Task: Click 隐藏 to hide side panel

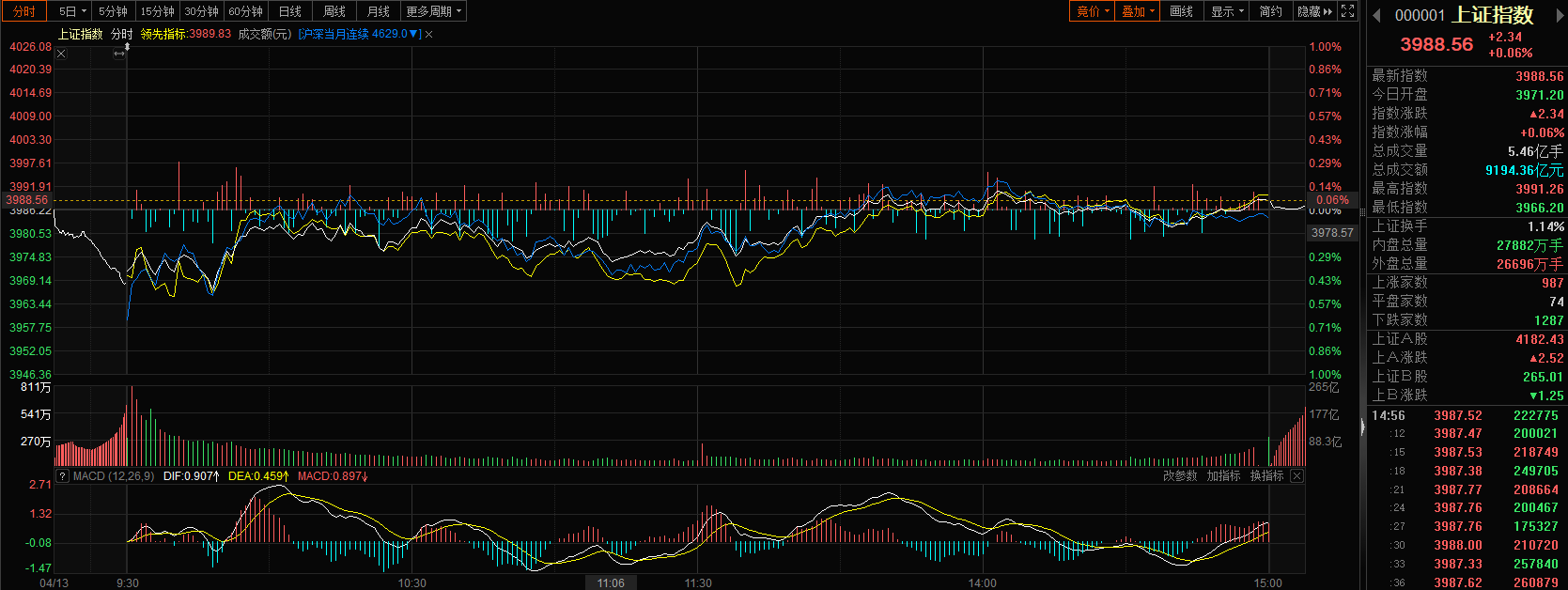Action: coord(1314,11)
